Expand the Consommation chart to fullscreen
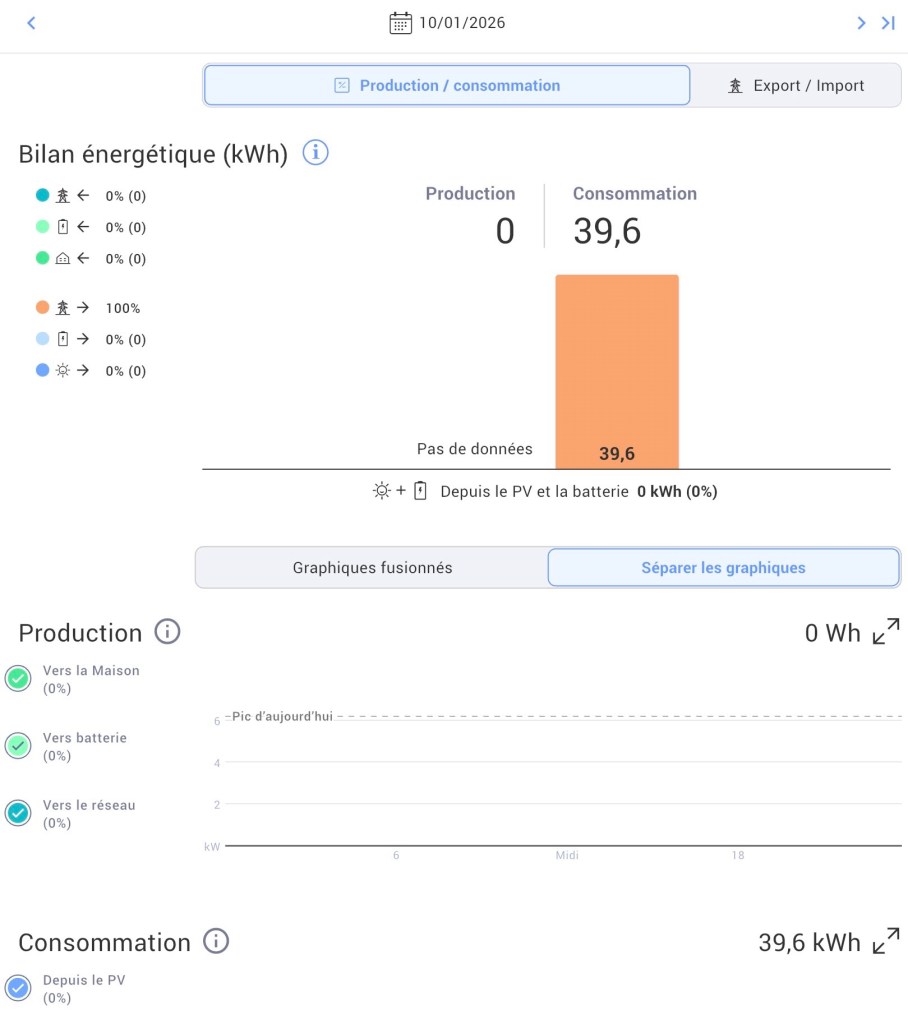908x1024 pixels. pyautogui.click(x=886, y=941)
